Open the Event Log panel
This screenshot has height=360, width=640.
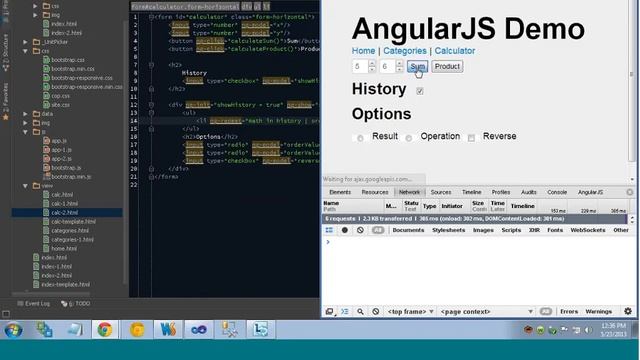point(33,303)
